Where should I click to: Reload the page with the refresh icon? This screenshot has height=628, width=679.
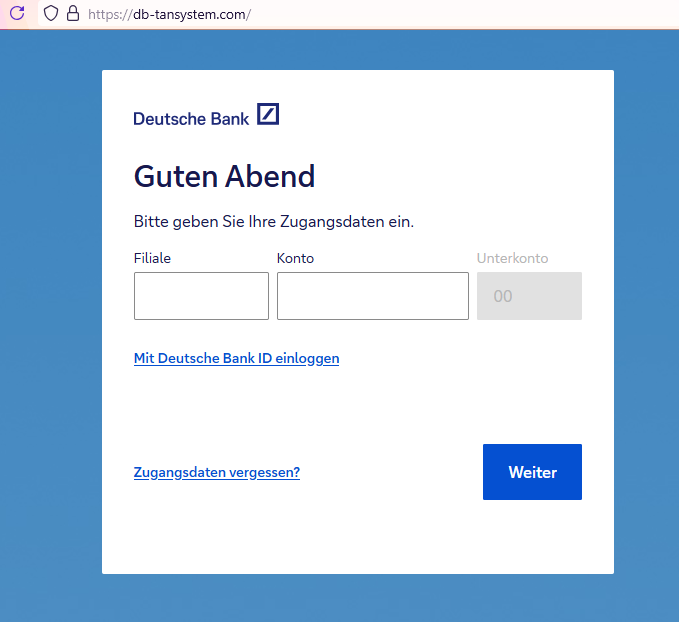(17, 13)
